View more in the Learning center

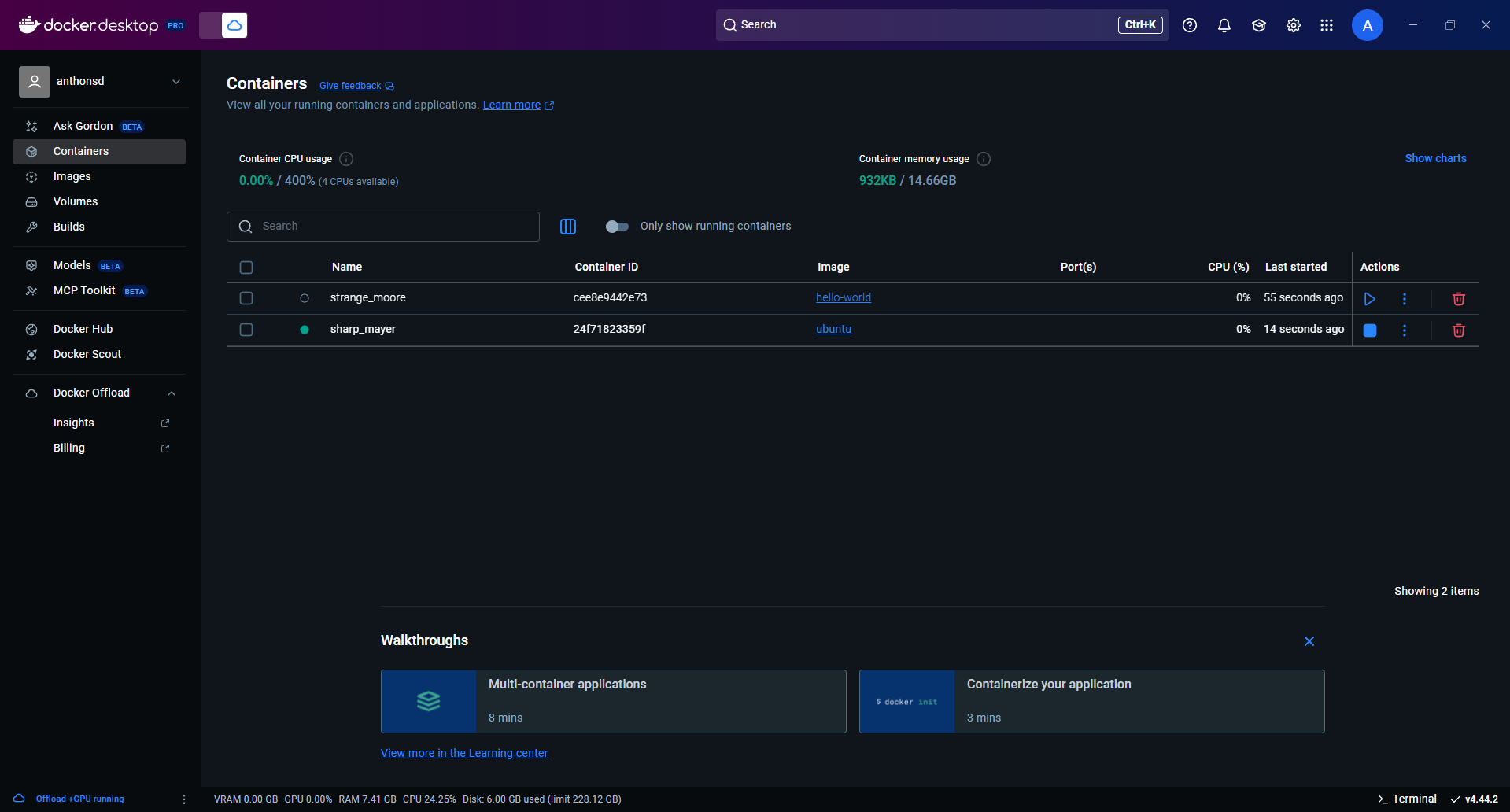pyautogui.click(x=464, y=753)
